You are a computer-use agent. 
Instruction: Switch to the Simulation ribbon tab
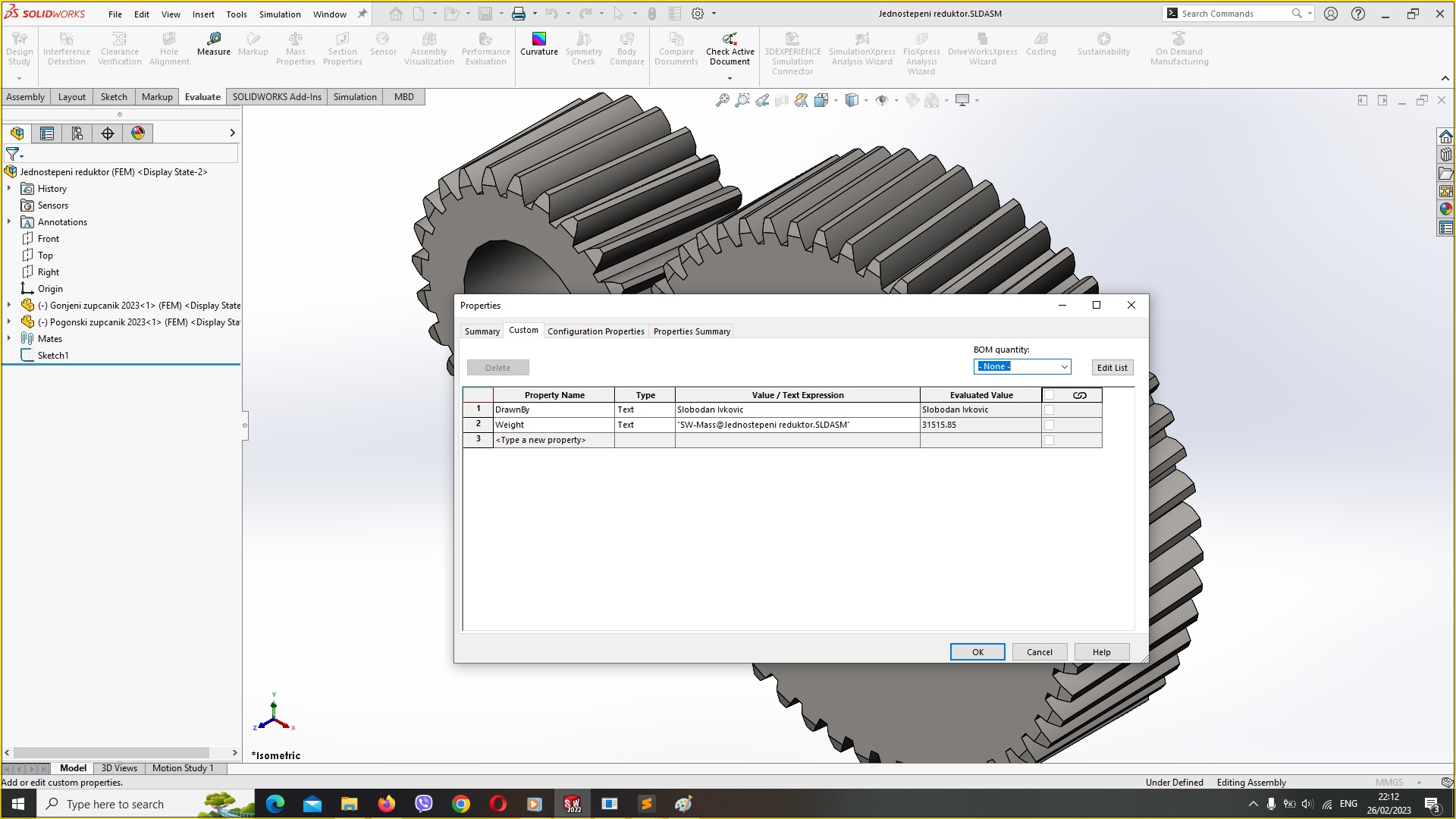coord(355,97)
